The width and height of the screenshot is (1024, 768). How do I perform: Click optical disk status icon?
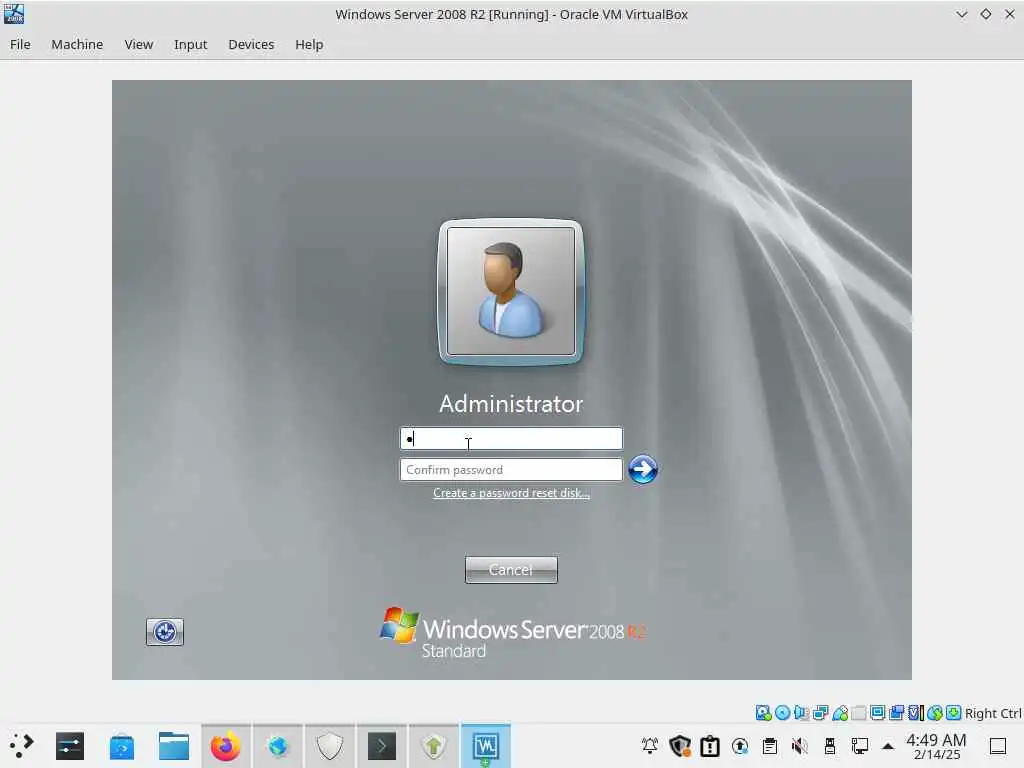782,712
